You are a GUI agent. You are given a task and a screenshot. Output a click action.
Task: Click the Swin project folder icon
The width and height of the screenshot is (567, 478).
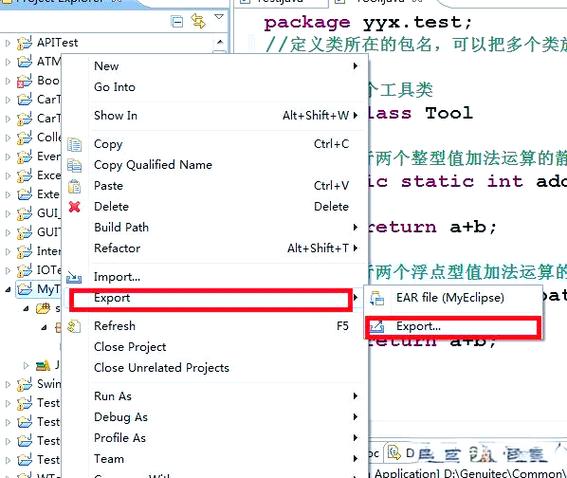tap(25, 384)
